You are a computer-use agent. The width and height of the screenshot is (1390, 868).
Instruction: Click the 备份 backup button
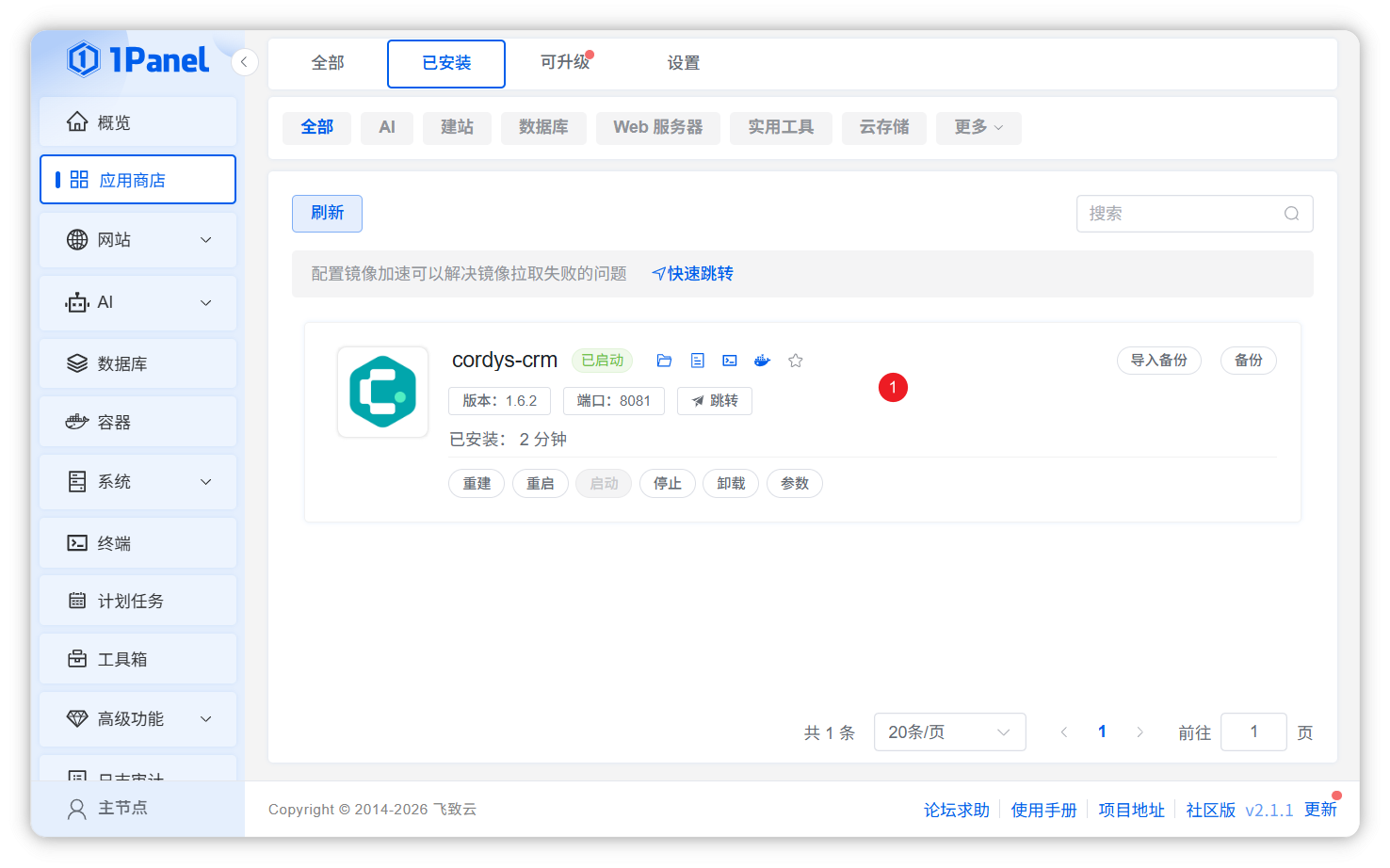[x=1249, y=361]
